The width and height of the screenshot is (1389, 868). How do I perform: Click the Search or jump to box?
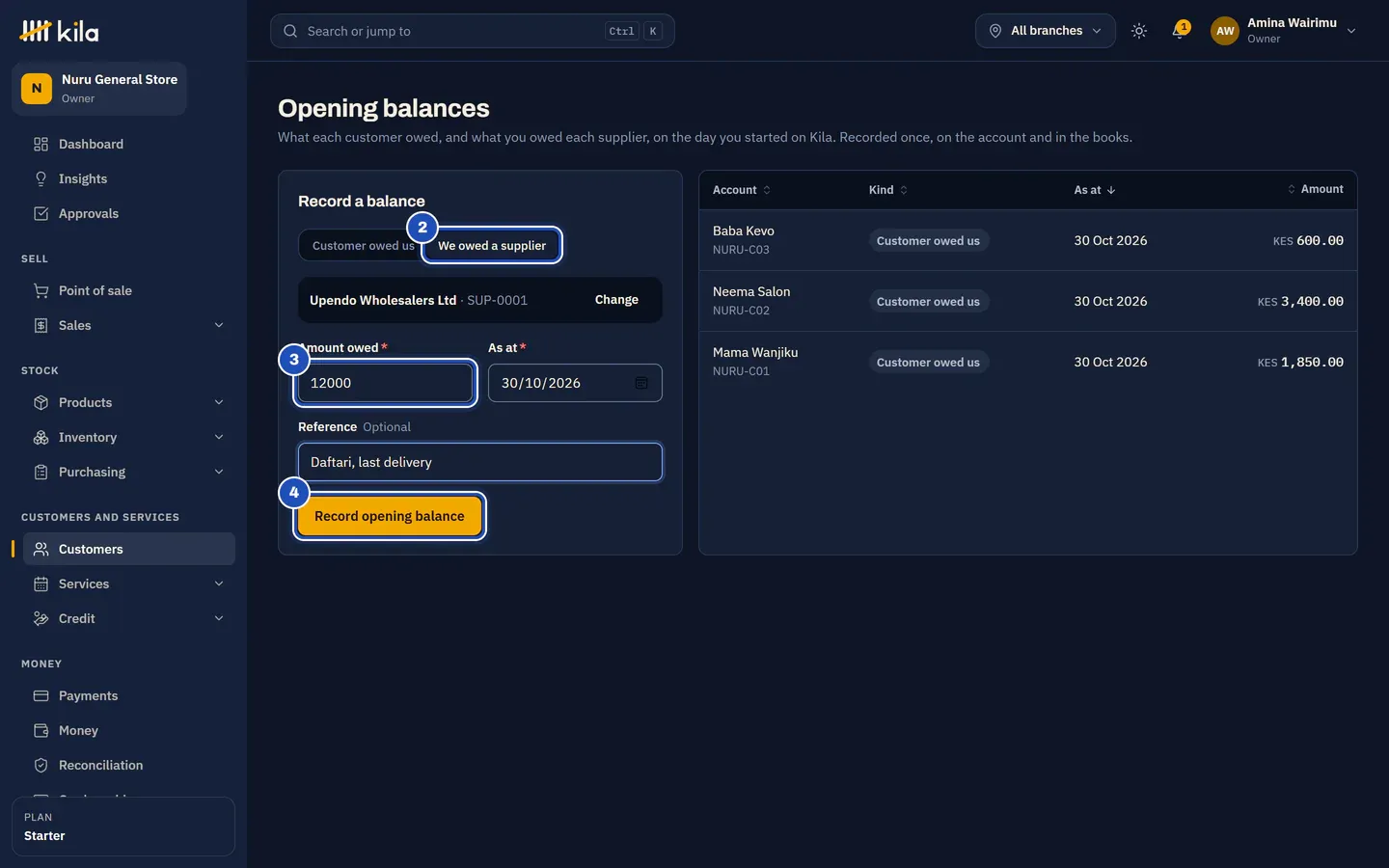point(473,31)
